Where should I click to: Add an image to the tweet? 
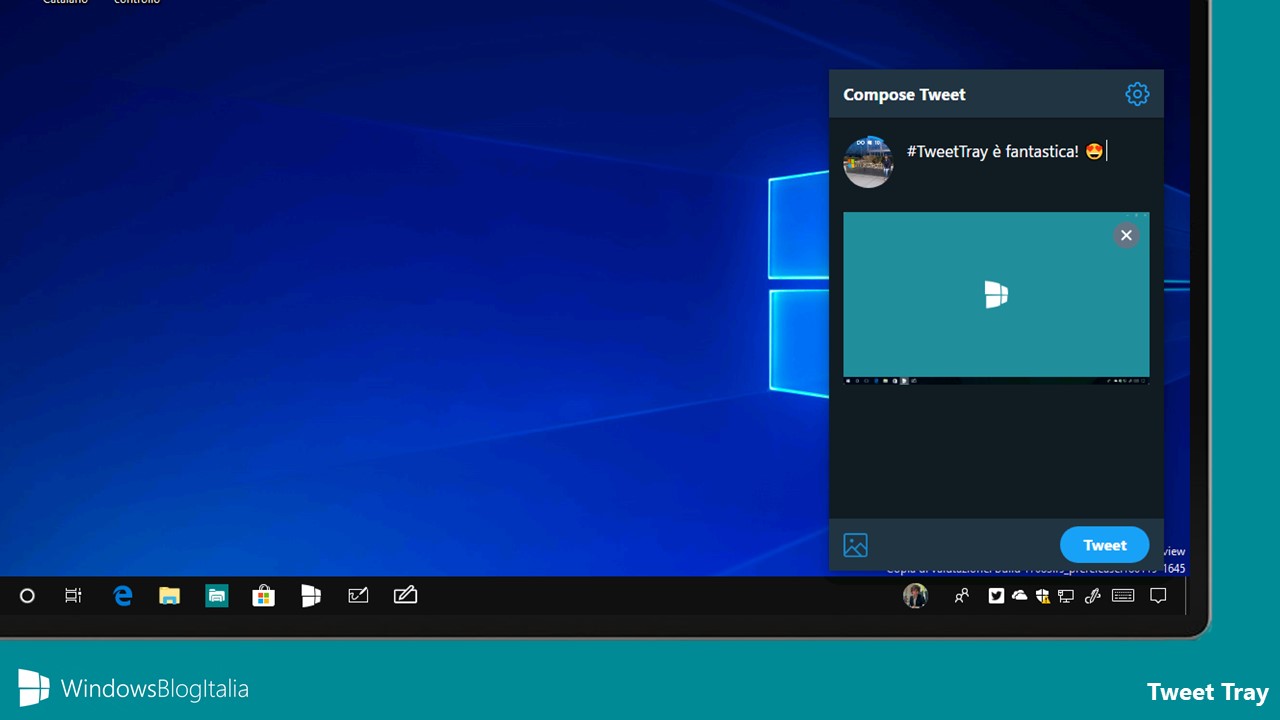tap(855, 545)
